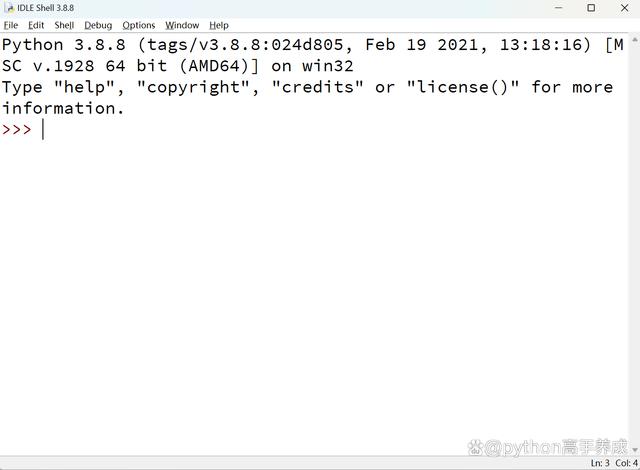Show the Window menu

coord(182,25)
